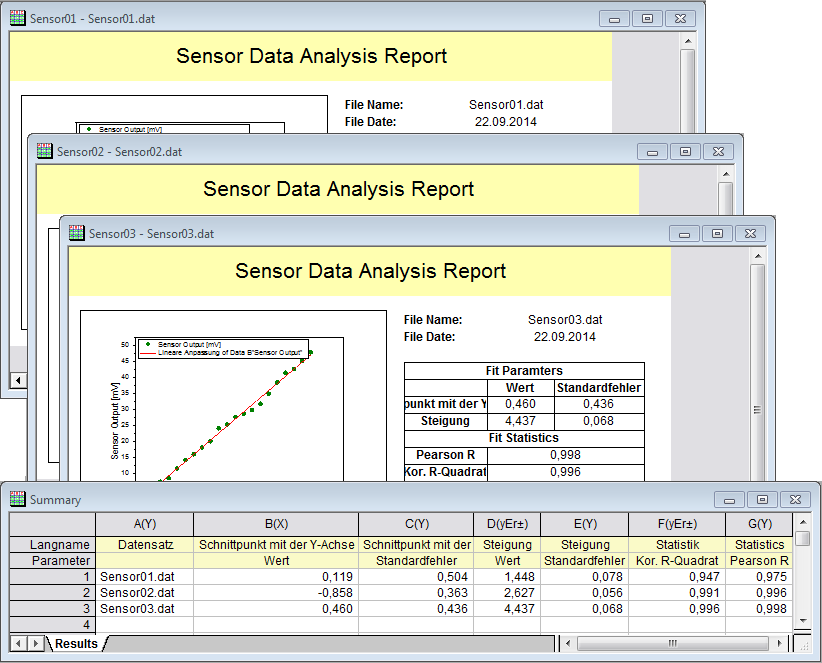This screenshot has height=663, width=822.
Task: Close the Sensor03 window
Action: [x=750, y=234]
